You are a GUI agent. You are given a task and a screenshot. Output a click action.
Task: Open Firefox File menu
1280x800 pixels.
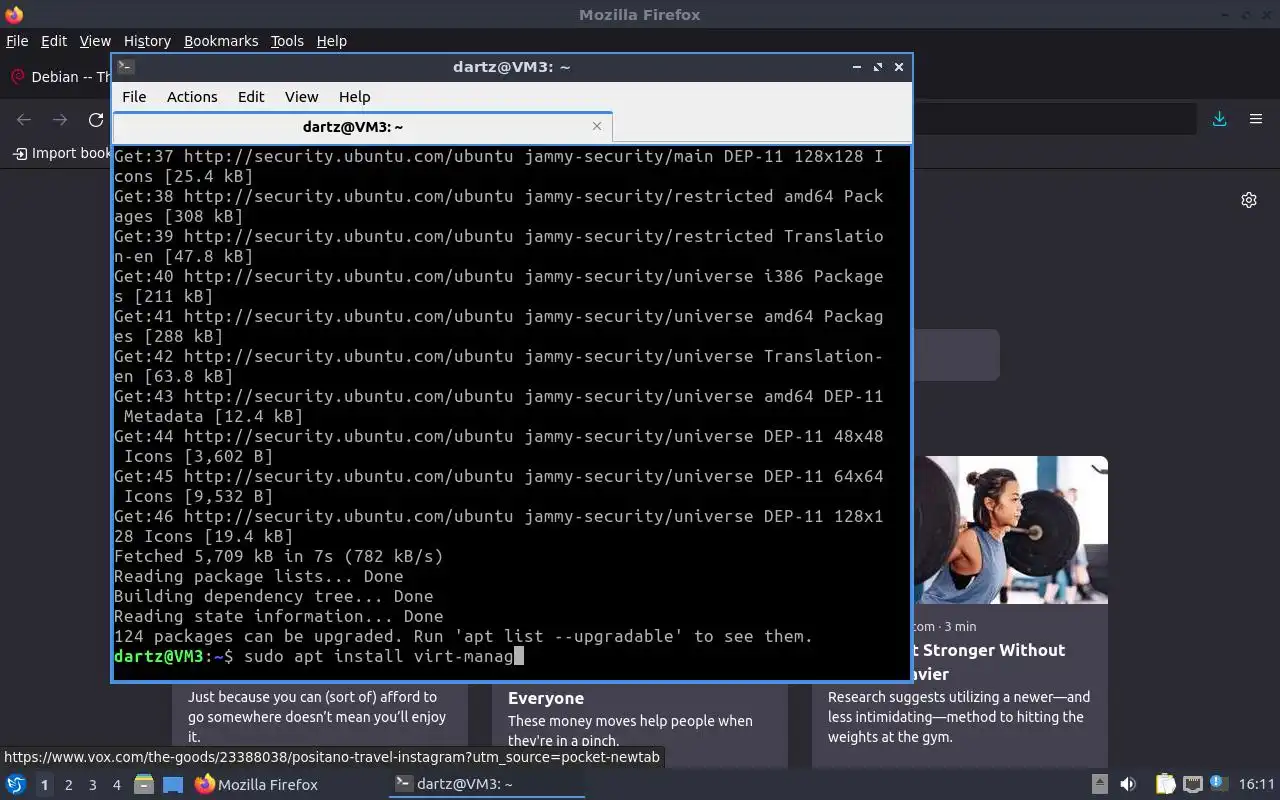click(x=17, y=41)
